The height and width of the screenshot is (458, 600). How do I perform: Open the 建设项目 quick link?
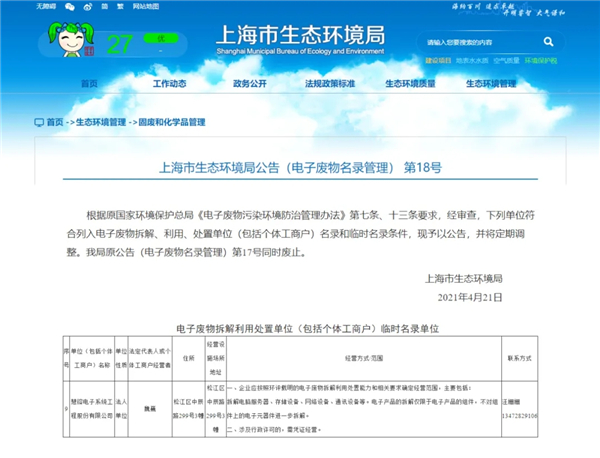point(438,60)
